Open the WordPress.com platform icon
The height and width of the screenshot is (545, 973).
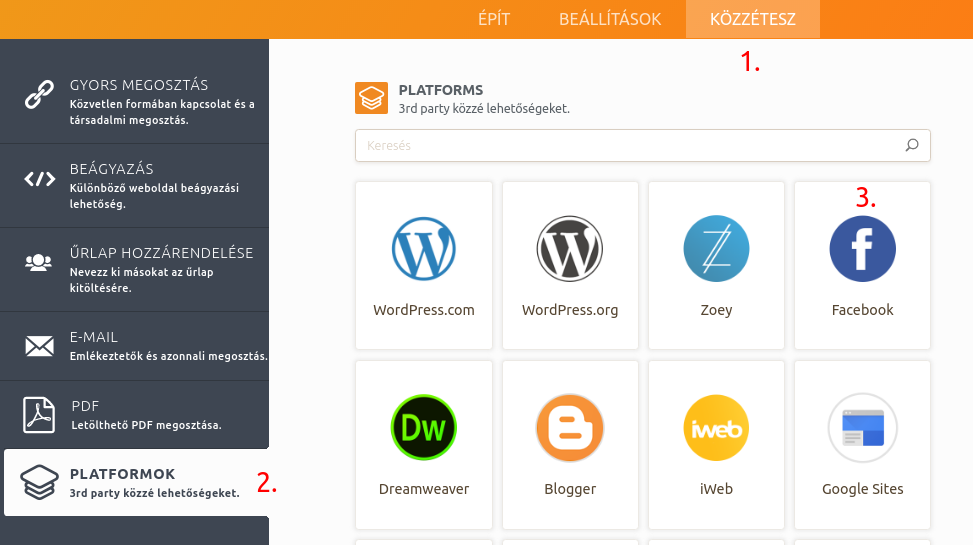pyautogui.click(x=424, y=249)
